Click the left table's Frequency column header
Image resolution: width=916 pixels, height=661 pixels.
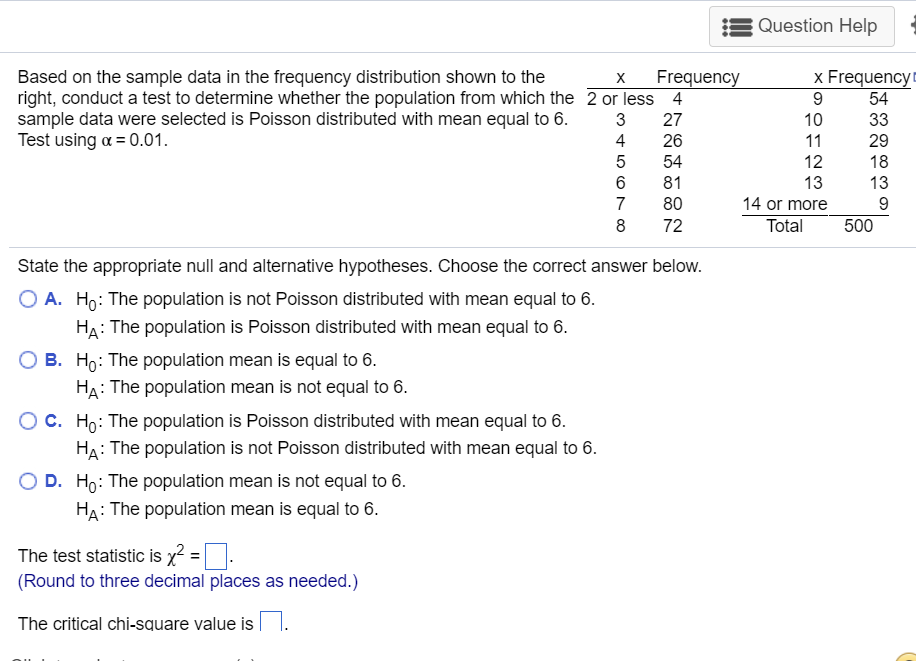(x=697, y=77)
